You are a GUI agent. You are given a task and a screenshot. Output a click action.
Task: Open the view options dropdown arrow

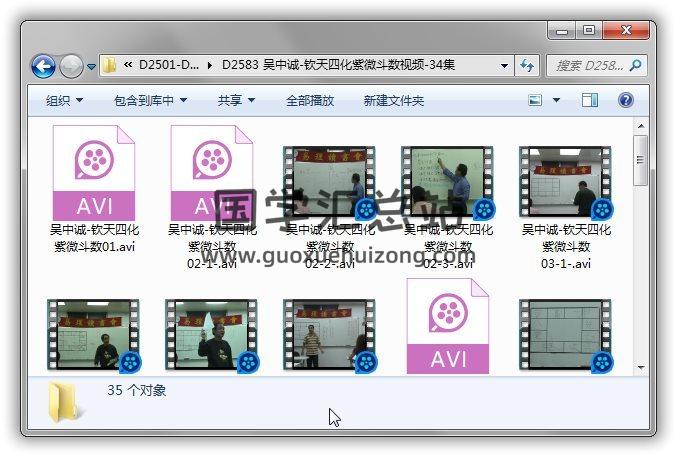click(556, 100)
